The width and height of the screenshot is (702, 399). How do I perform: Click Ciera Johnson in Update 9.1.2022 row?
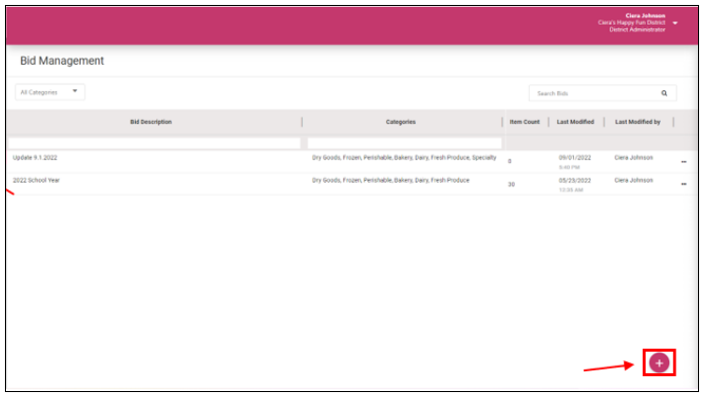634,158
